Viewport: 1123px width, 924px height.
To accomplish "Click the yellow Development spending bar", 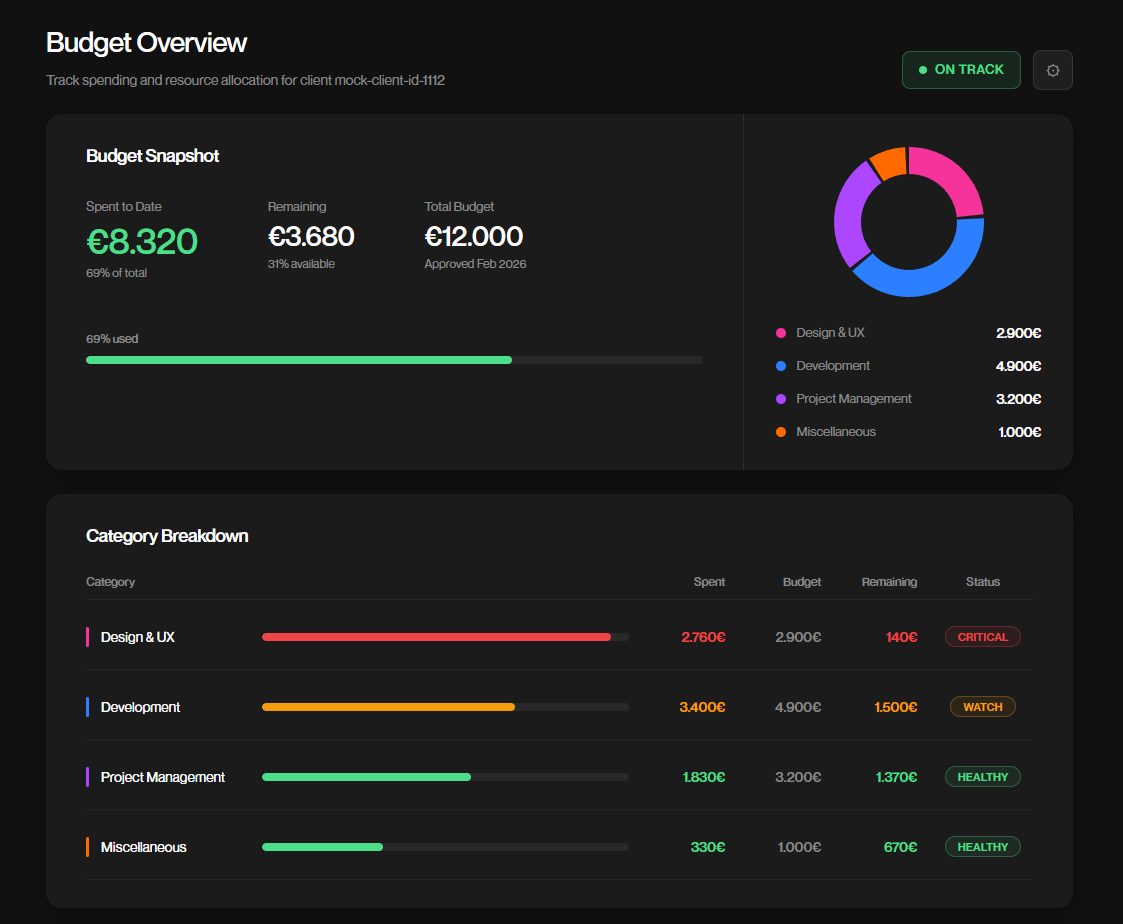I will pyautogui.click(x=388, y=706).
